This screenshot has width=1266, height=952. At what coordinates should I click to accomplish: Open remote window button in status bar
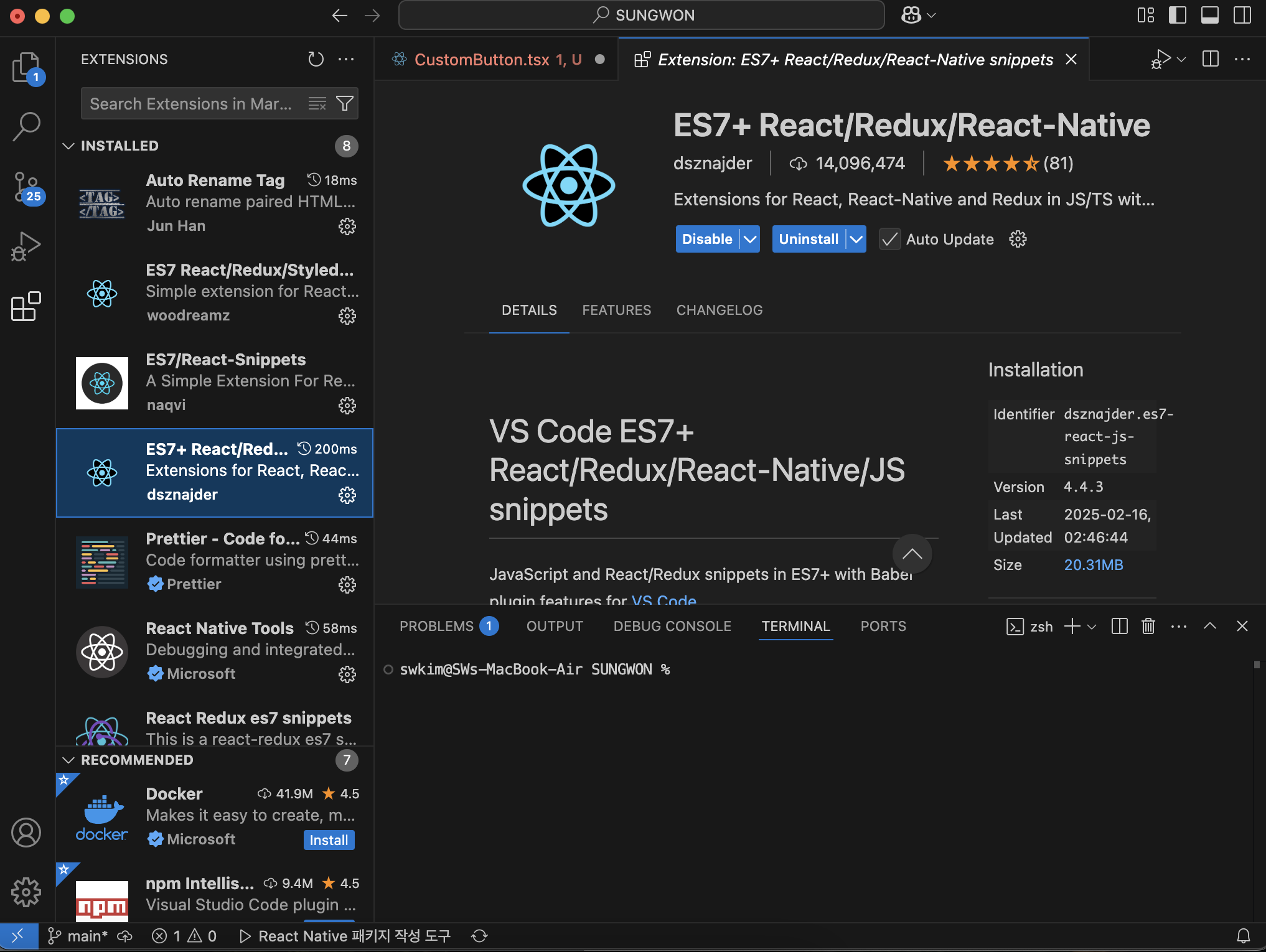[19, 936]
